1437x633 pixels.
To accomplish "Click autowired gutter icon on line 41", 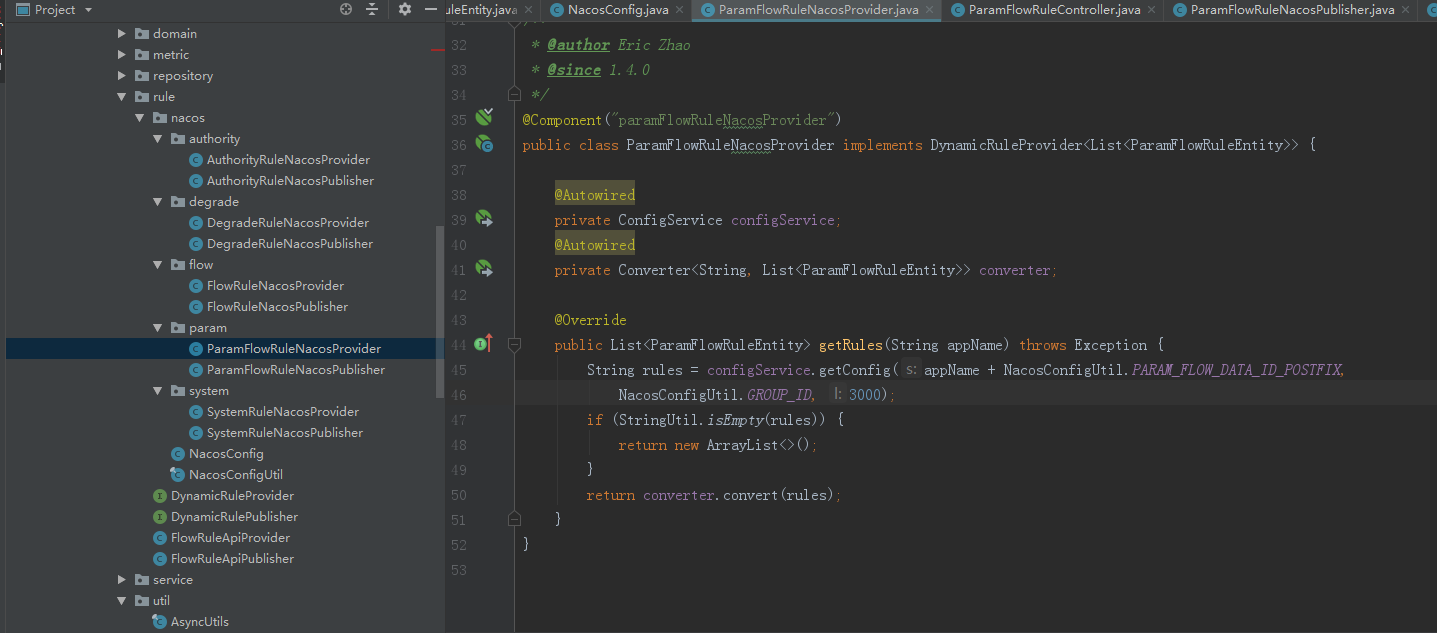I will [x=484, y=268].
